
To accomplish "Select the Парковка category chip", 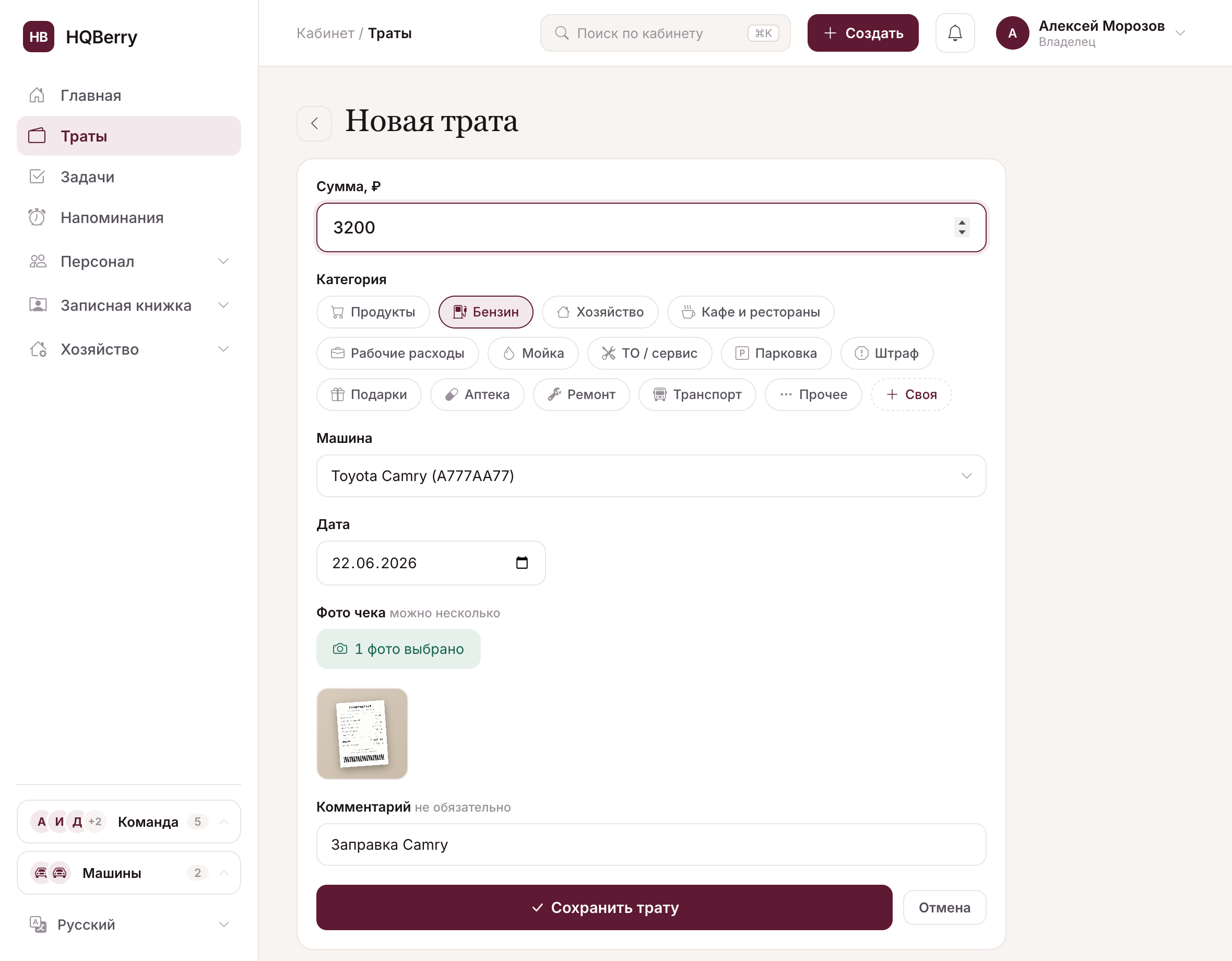I will (x=776, y=353).
